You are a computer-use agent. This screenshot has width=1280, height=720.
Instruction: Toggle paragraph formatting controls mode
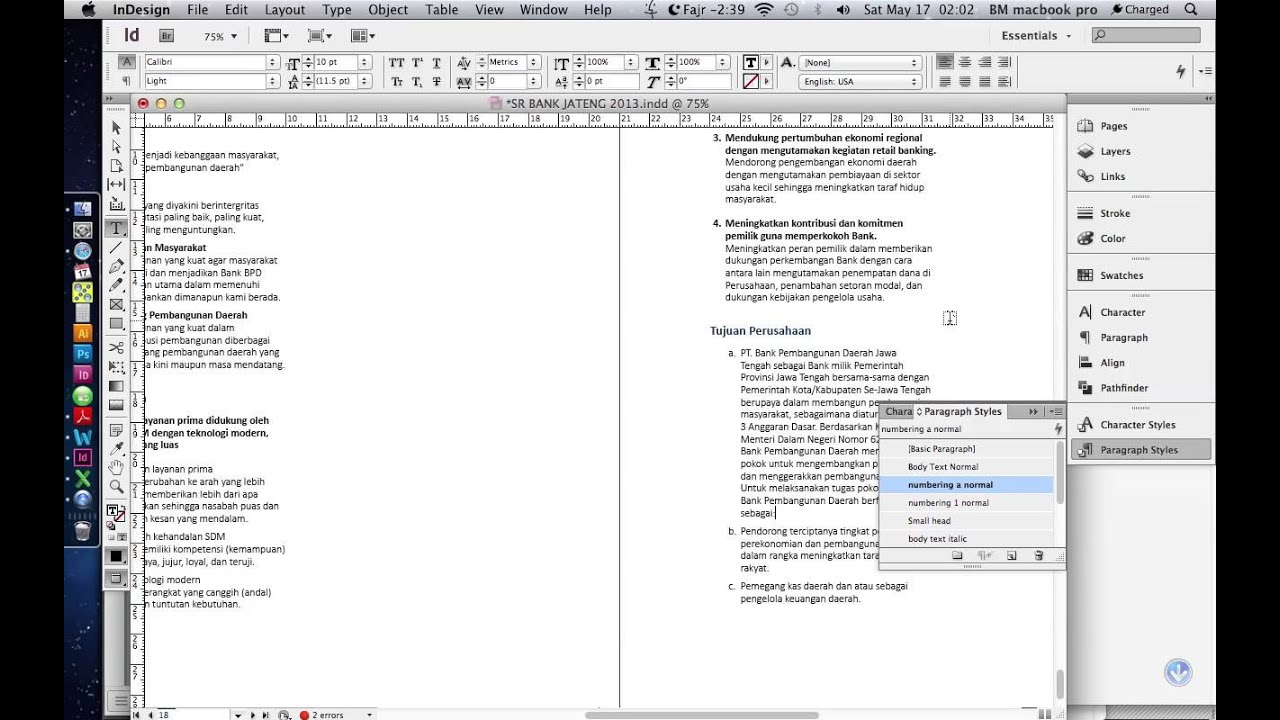(x=127, y=81)
